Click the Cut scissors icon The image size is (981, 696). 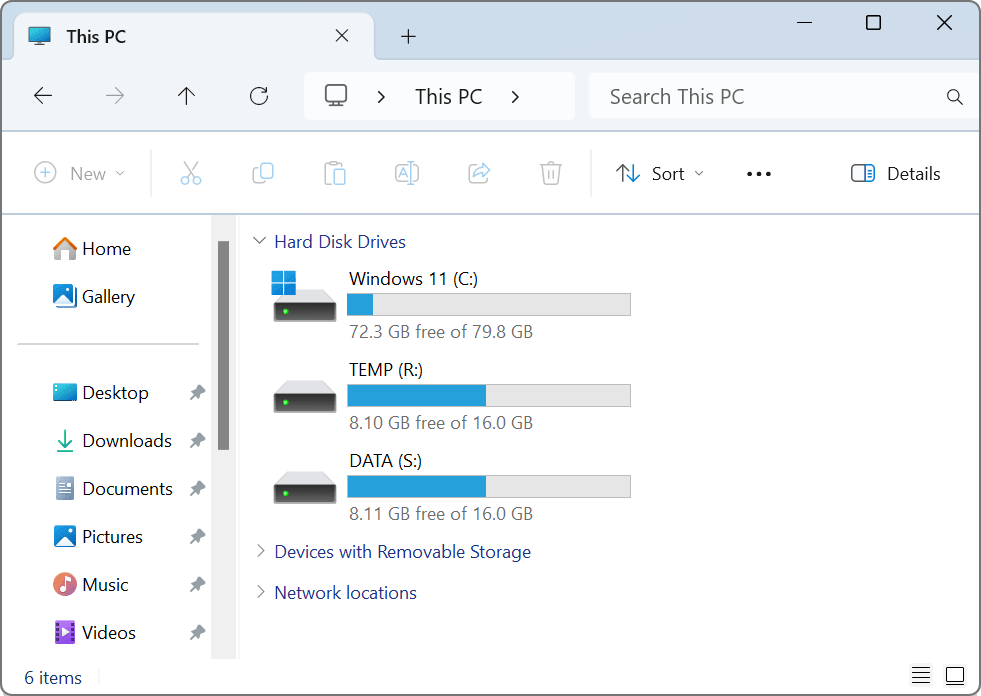(x=191, y=173)
